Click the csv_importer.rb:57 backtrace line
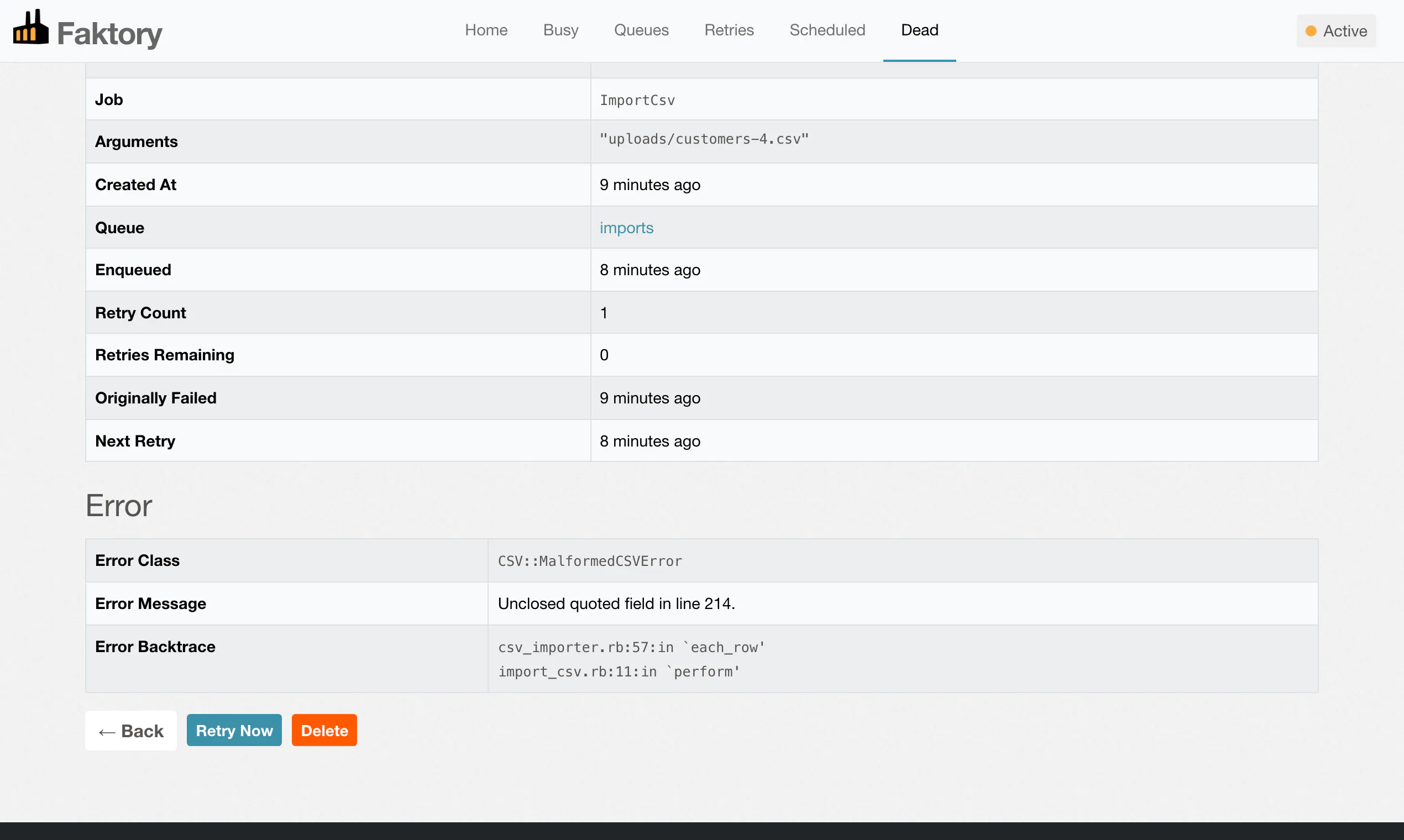The image size is (1404, 840). [631, 647]
